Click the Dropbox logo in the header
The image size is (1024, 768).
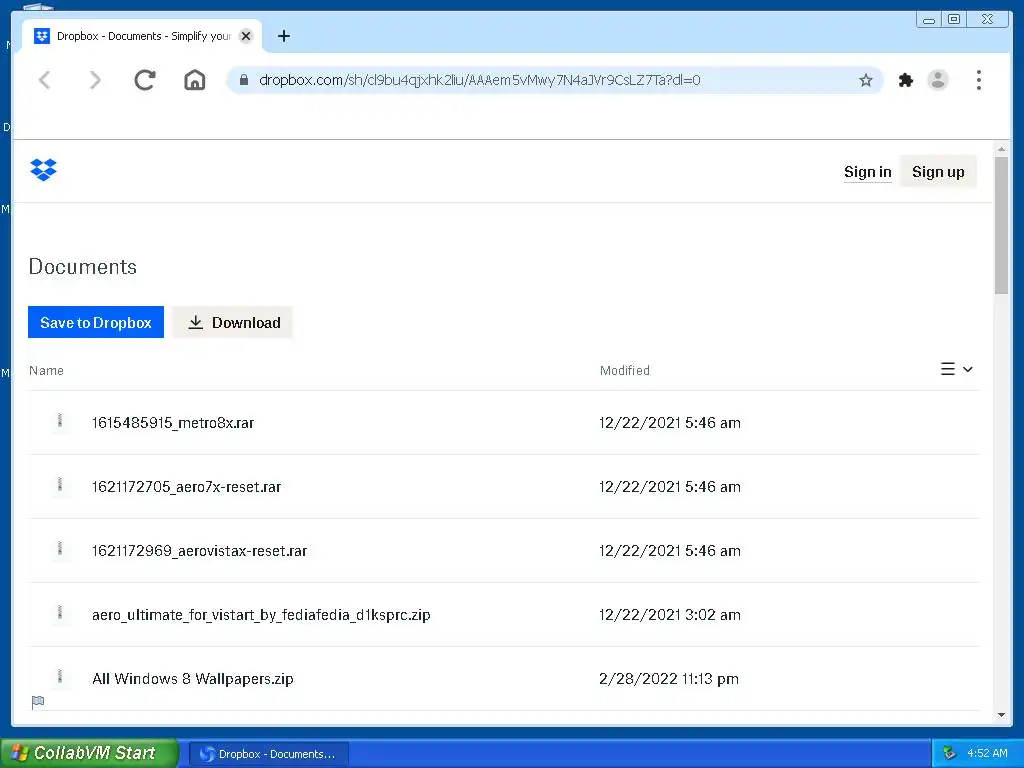tap(43, 170)
